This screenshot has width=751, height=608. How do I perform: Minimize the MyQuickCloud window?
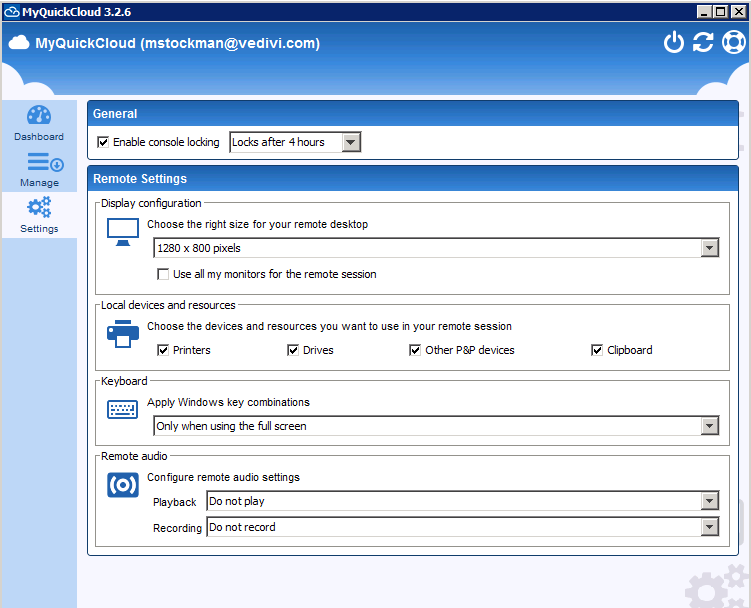[x=704, y=12]
